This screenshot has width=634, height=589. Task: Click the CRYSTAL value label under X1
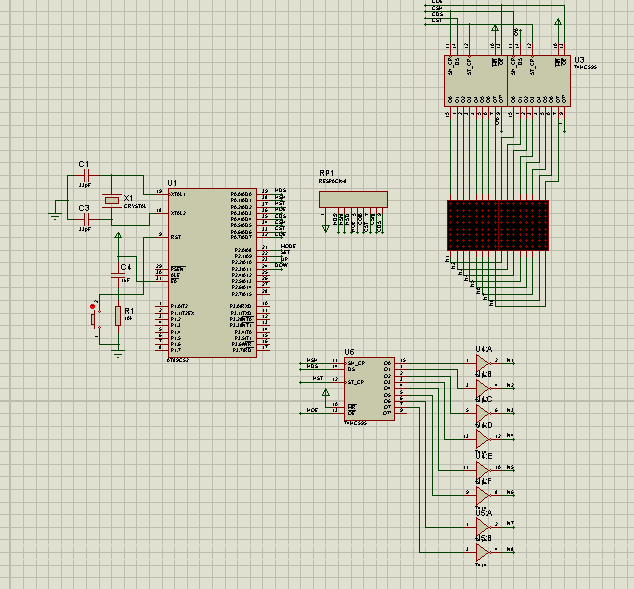(x=135, y=206)
